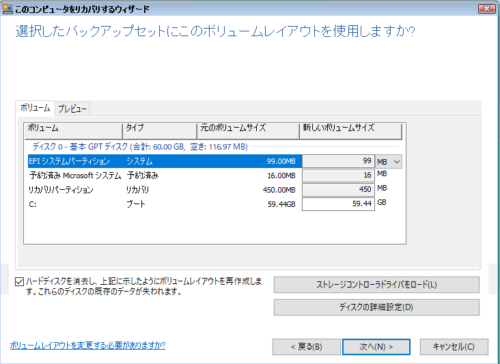The height and width of the screenshot is (364, 500).
Task: Click the 450.00MB original size cell
Action: 279,190
